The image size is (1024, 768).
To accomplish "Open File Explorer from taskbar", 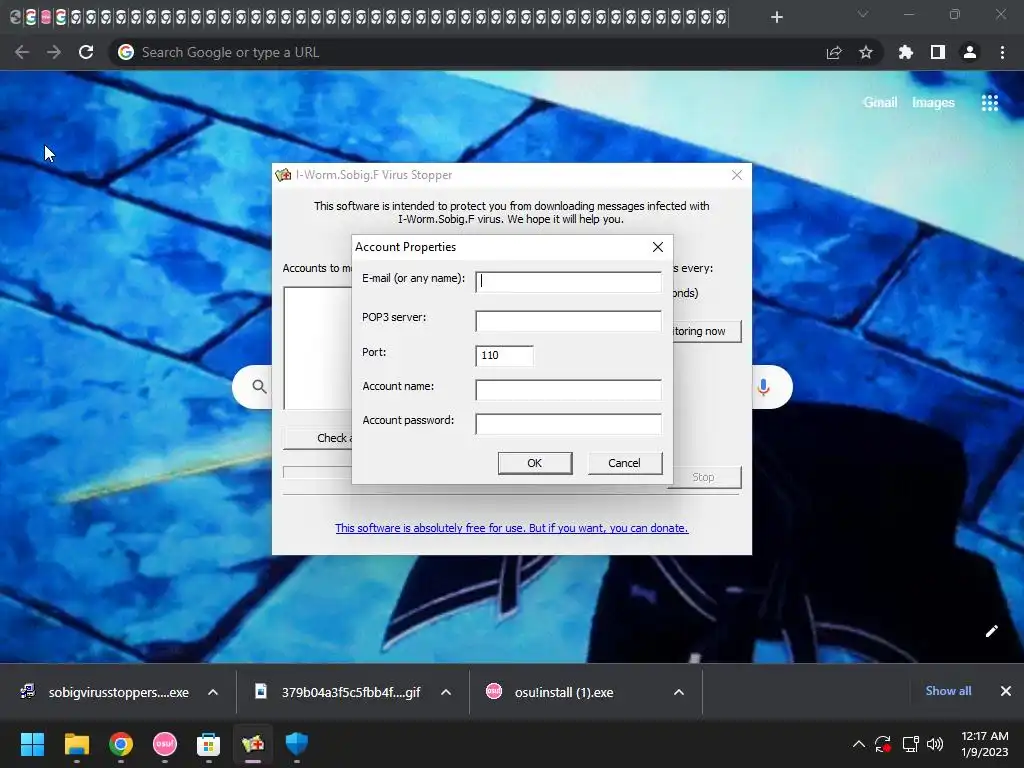I will [76, 744].
